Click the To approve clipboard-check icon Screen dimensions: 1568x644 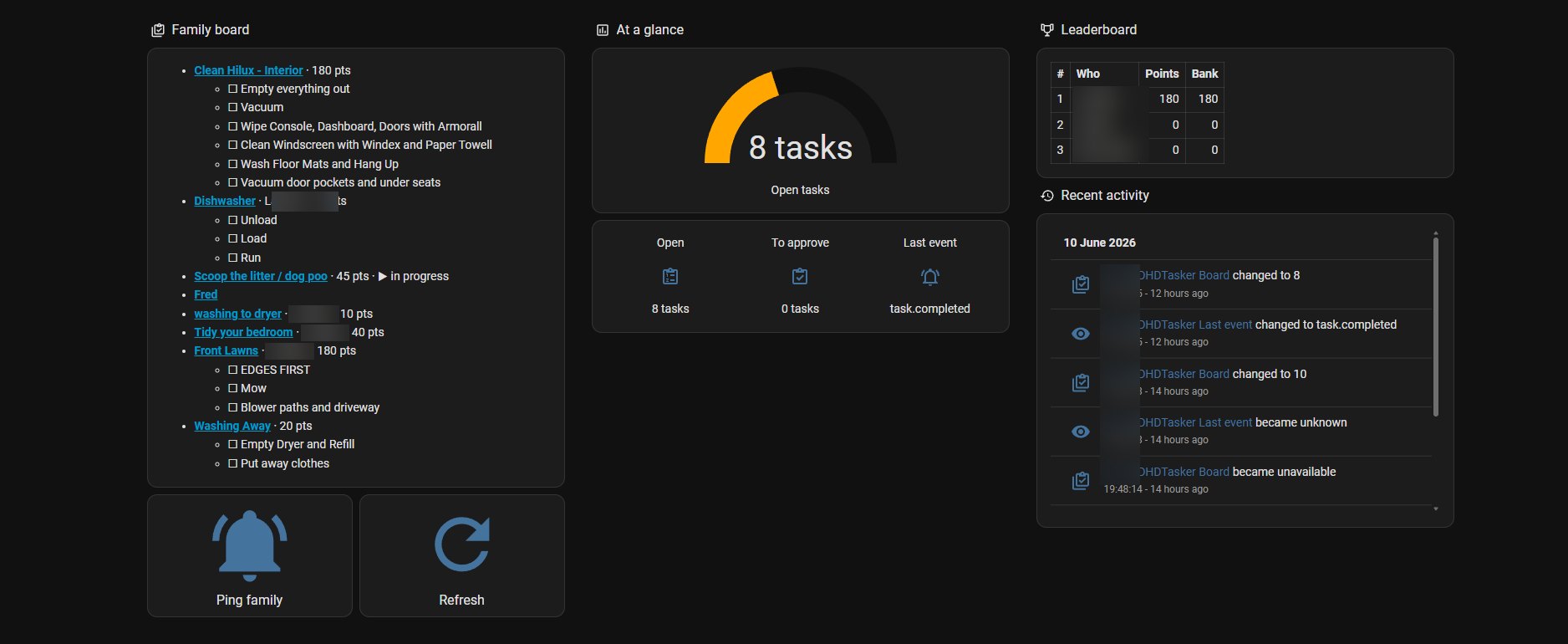[800, 276]
